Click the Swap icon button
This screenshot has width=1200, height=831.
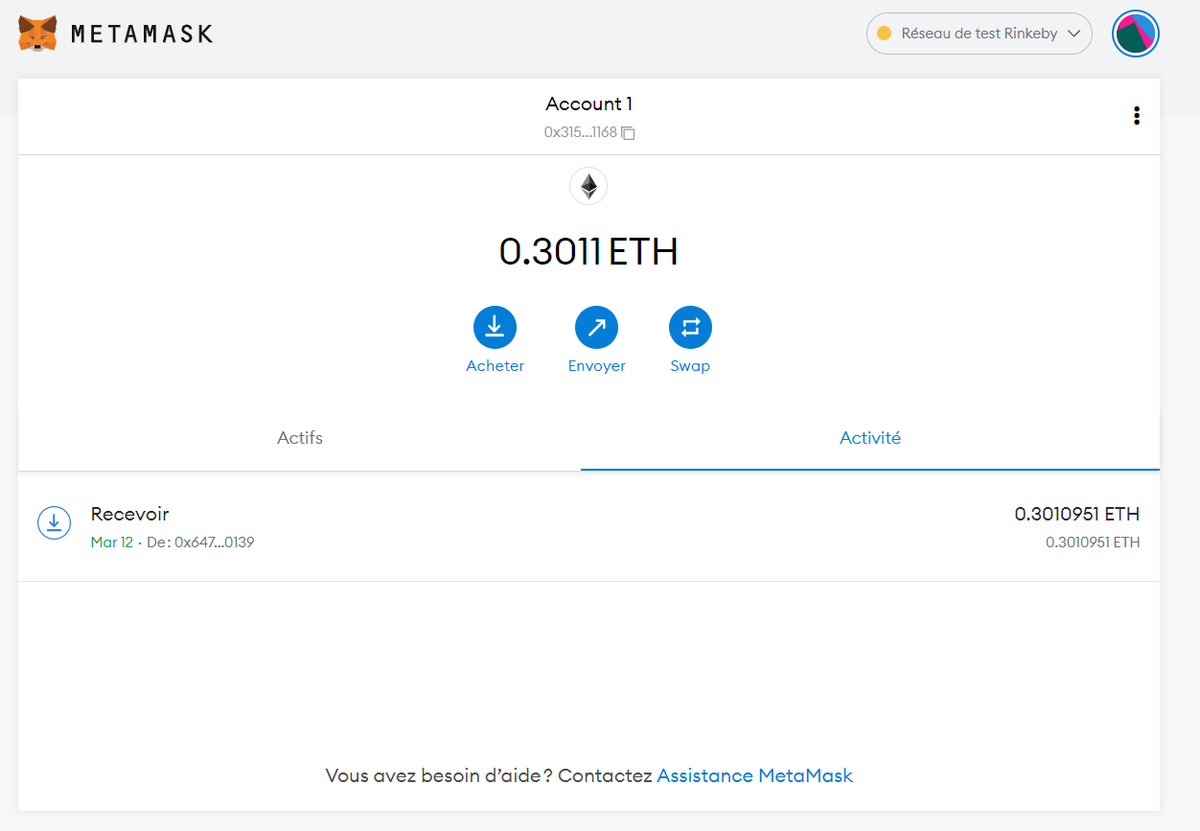coord(690,327)
